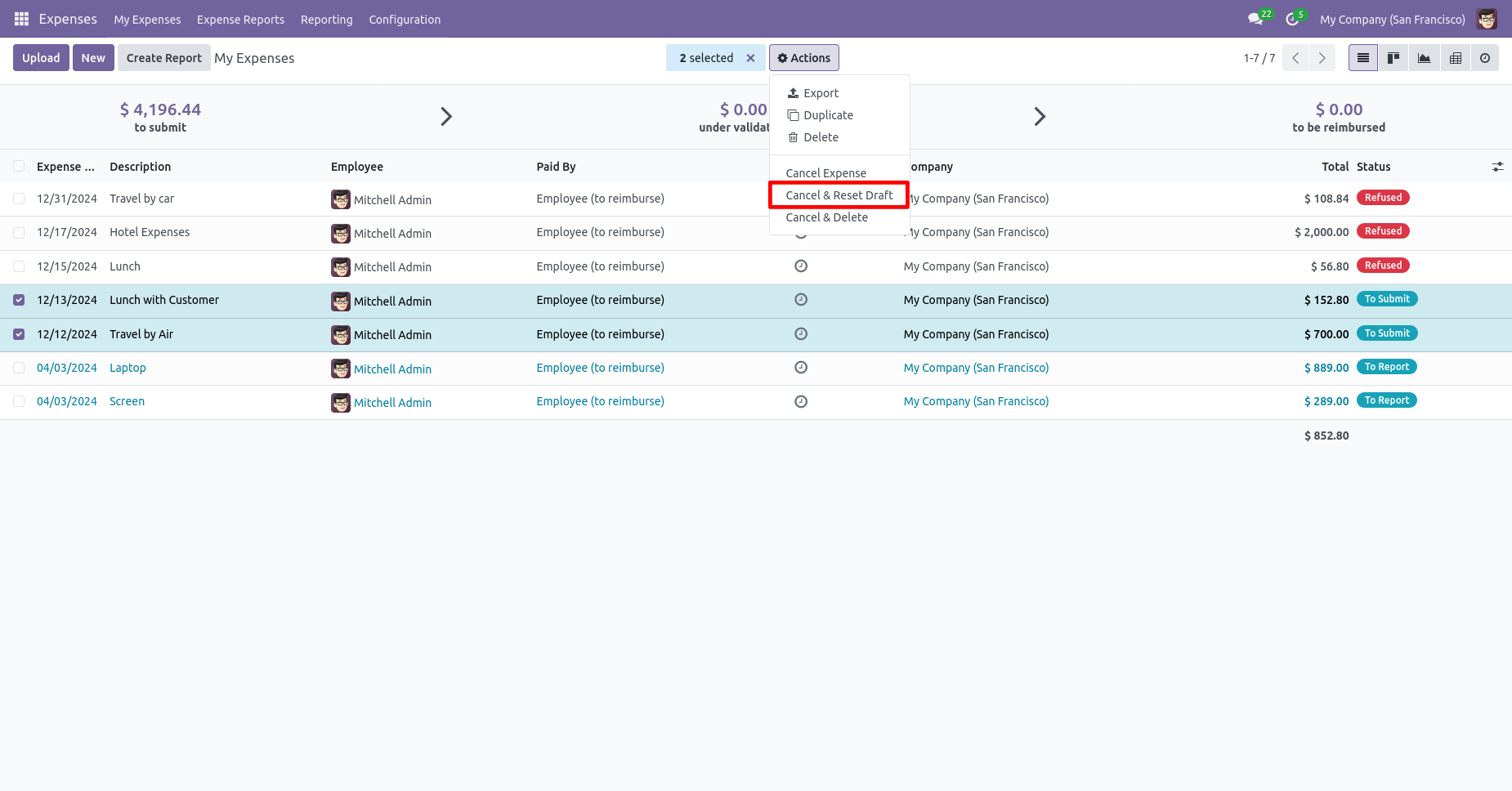
Task: Go to previous page of records
Action: (1295, 58)
